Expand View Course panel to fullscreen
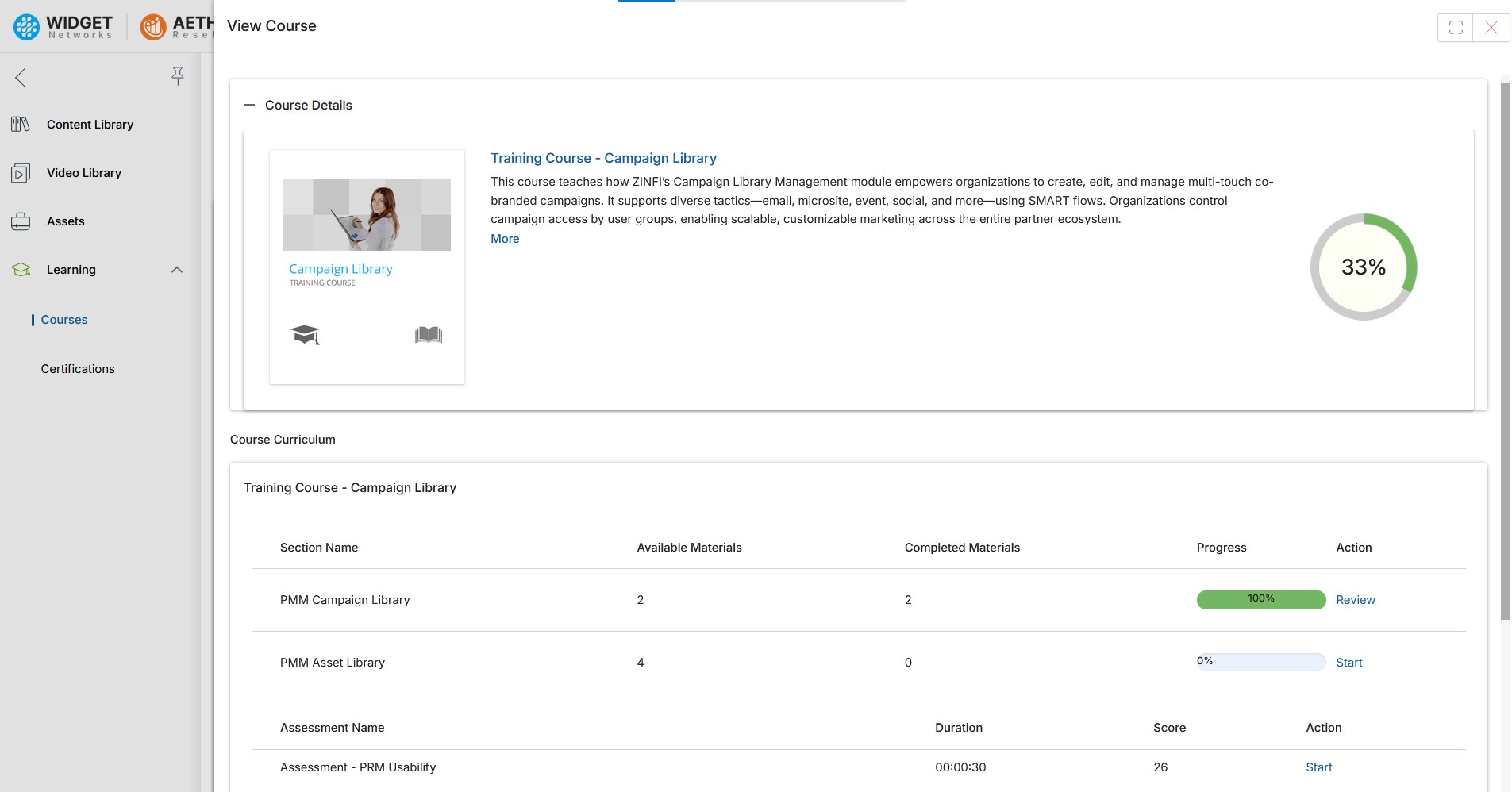 (x=1455, y=28)
